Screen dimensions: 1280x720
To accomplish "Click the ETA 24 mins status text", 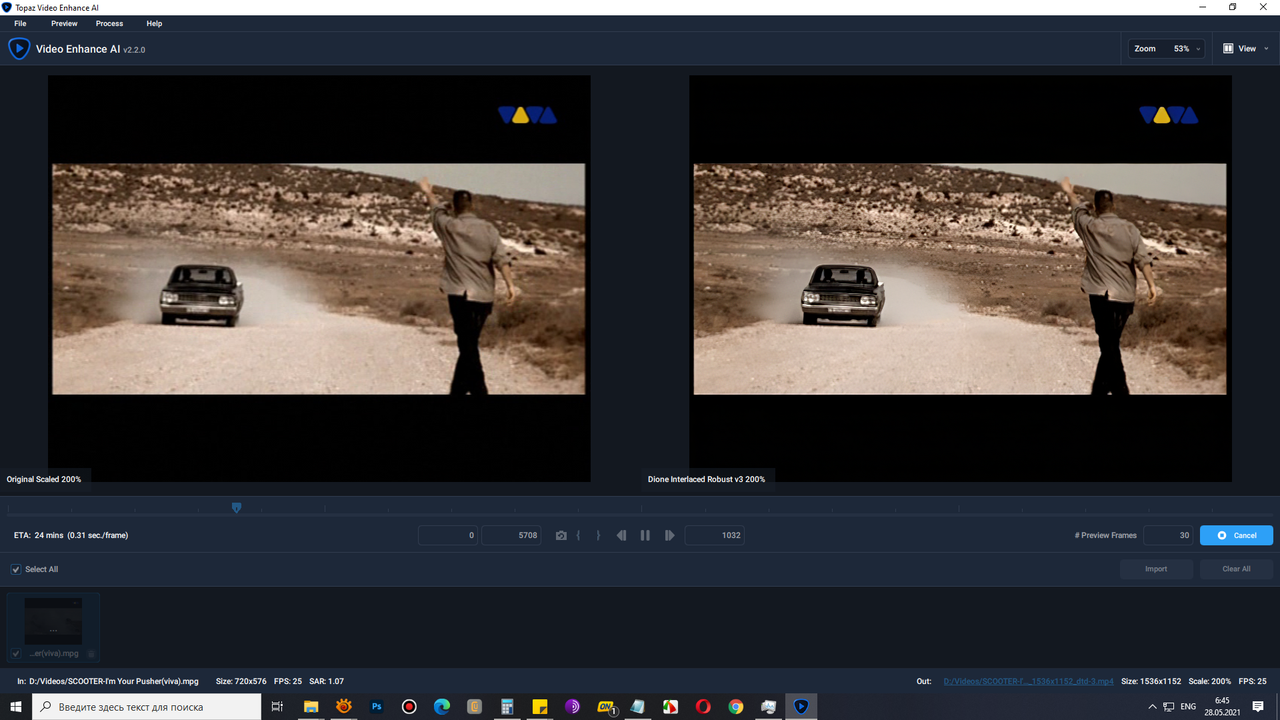I will pos(71,535).
